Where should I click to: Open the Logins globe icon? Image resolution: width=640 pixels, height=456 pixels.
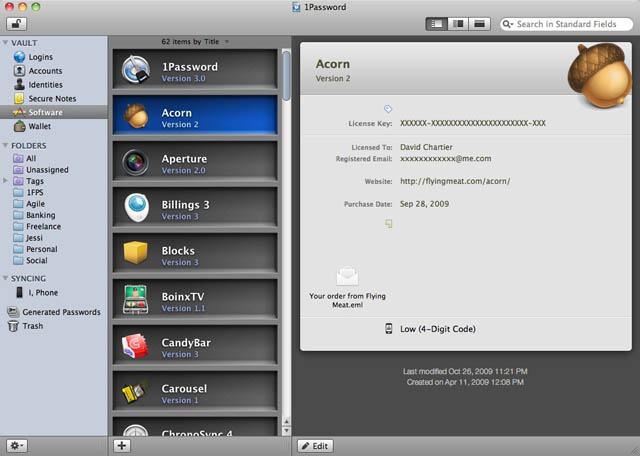tap(19, 57)
